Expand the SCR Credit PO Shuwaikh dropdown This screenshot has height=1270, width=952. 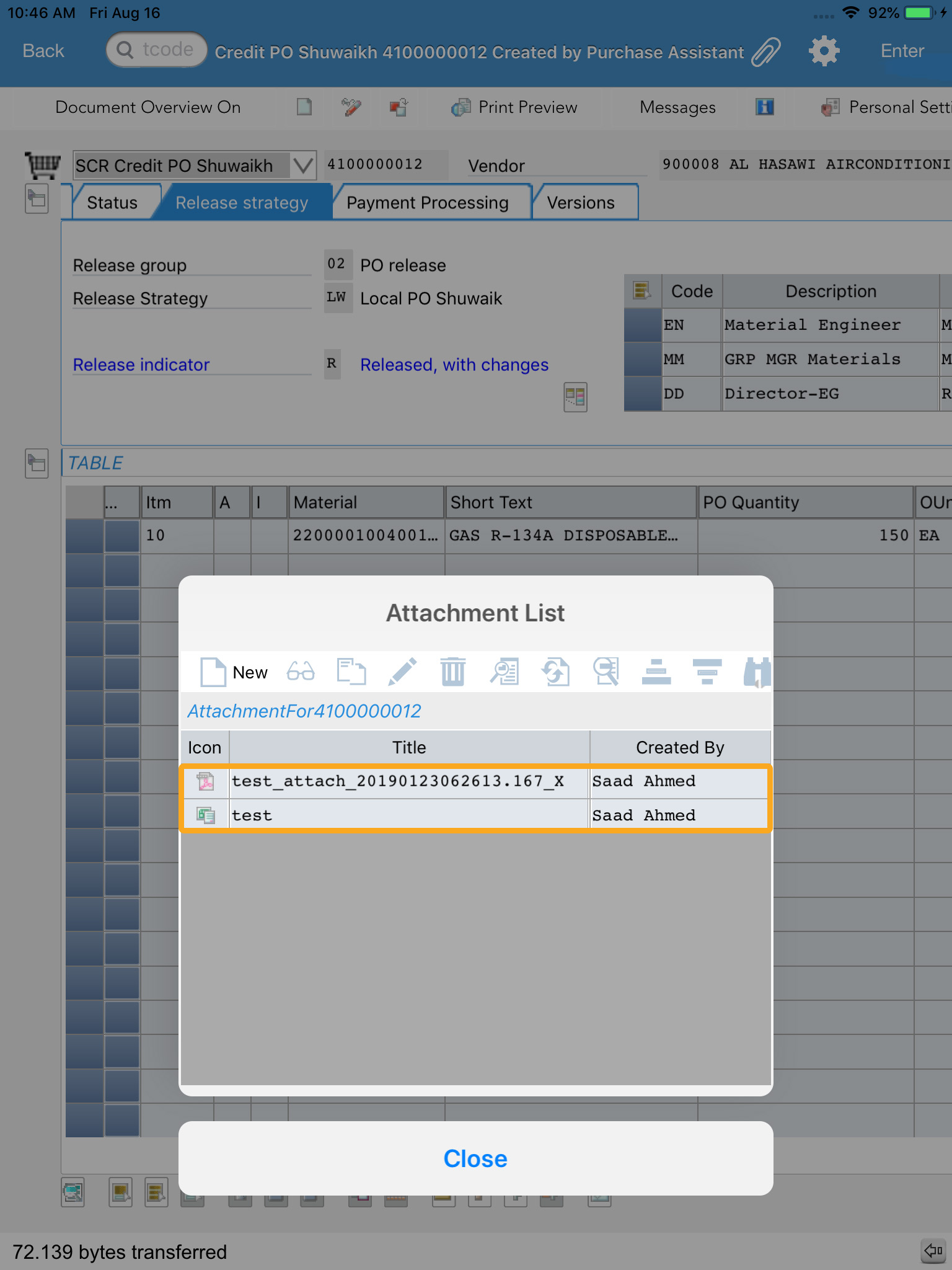pyautogui.click(x=303, y=166)
